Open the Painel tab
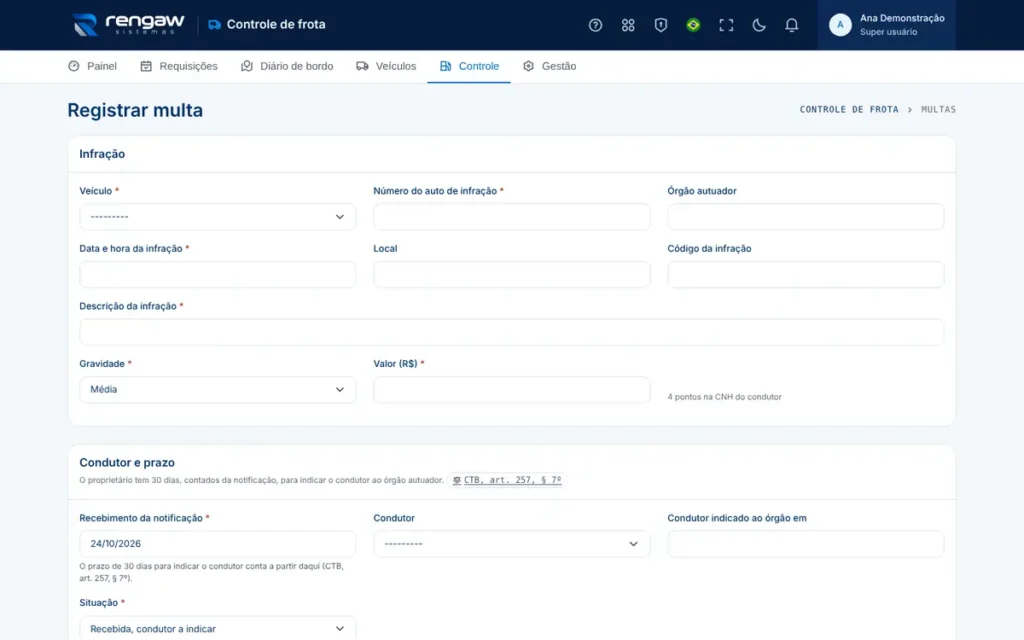This screenshot has width=1024, height=640. coord(92,66)
